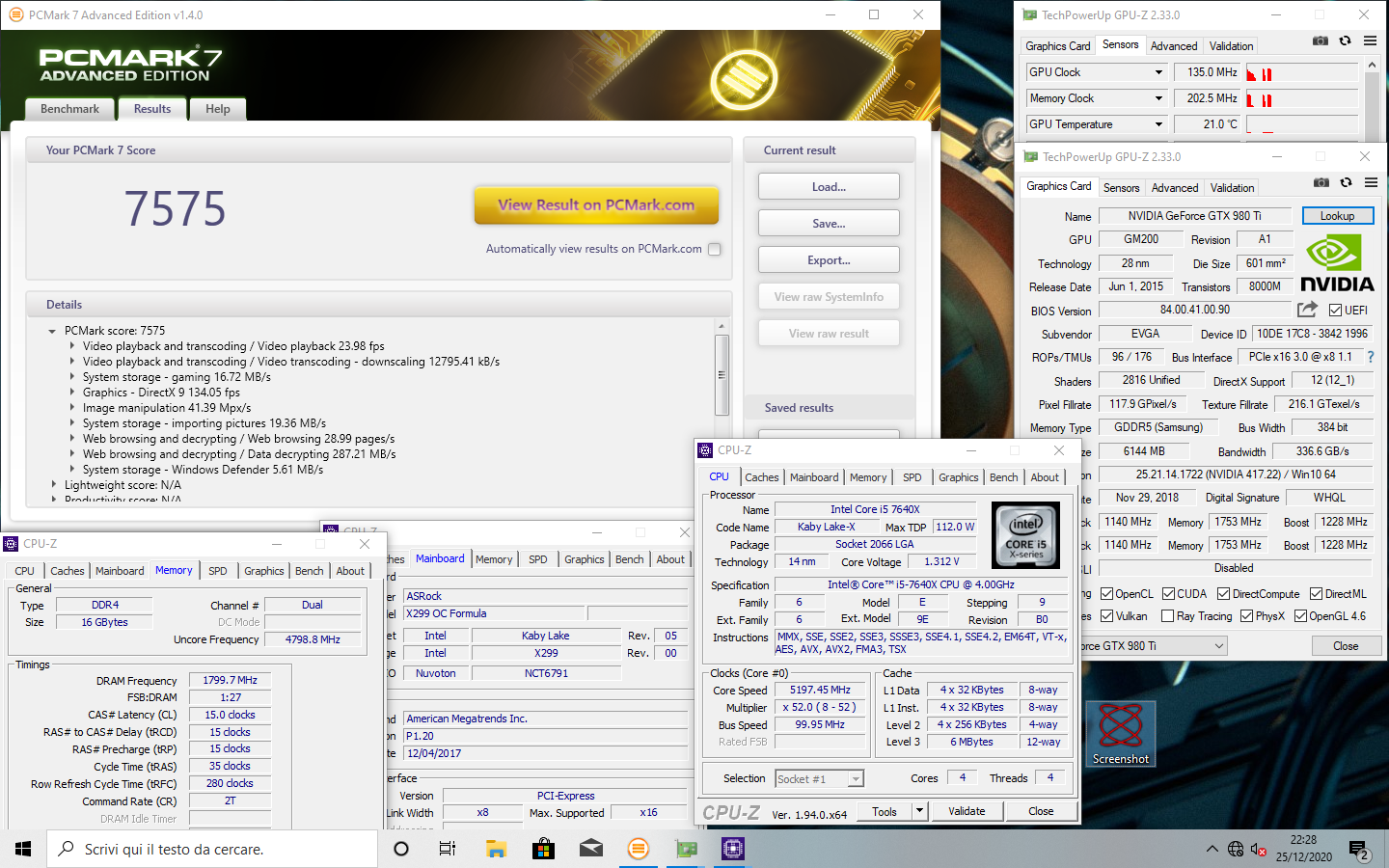Open the hamburger menu in the GPU-Z Sensors window

pos(1370,41)
